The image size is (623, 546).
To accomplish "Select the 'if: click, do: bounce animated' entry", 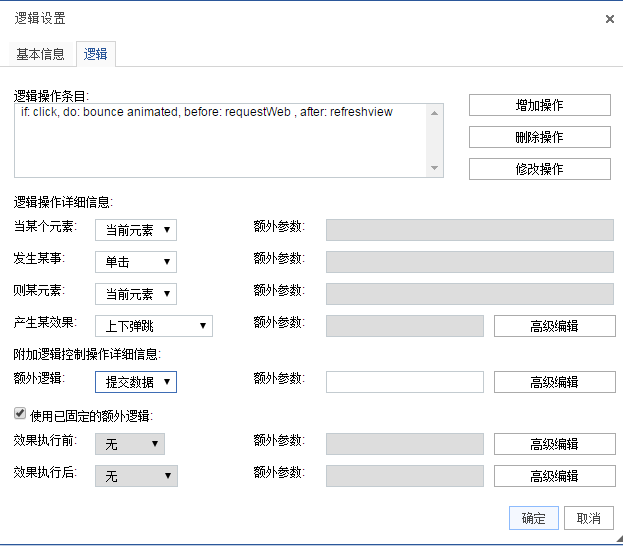I will pos(207,112).
